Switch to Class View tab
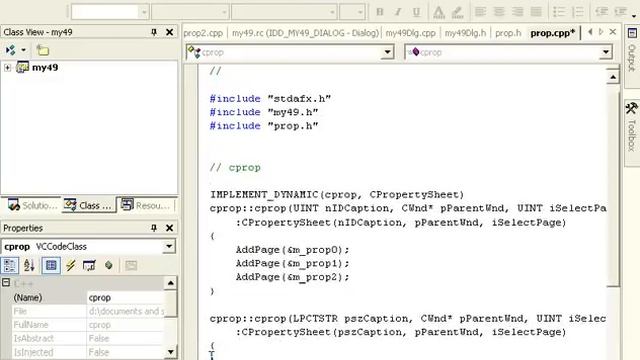 tap(88, 205)
